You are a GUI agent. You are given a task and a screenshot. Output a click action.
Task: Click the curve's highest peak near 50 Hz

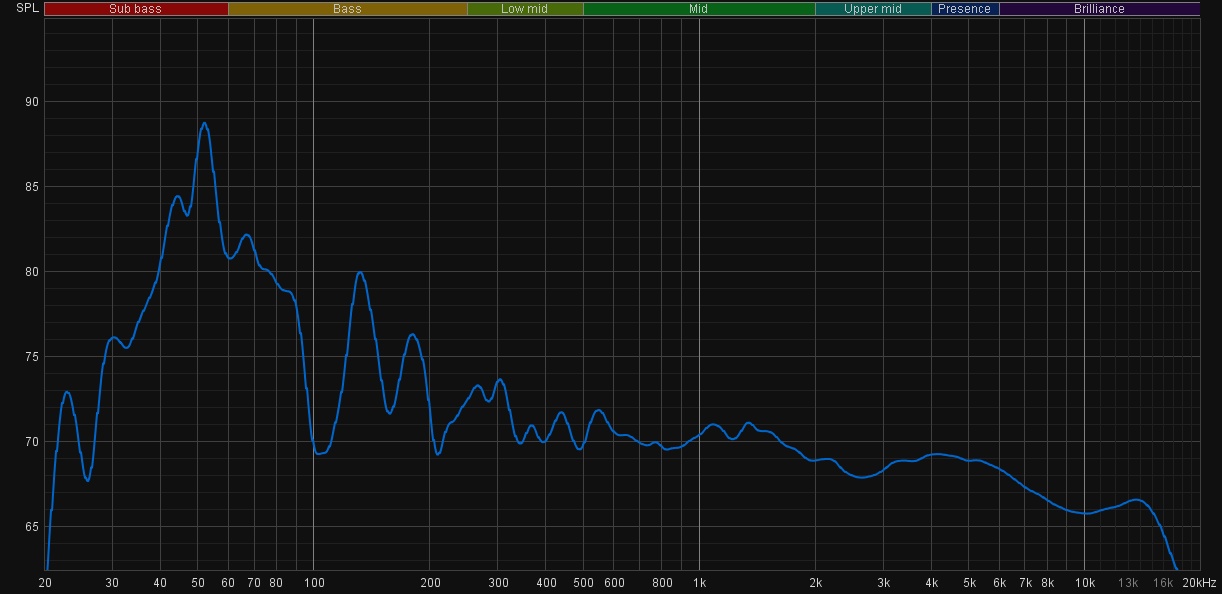204,123
